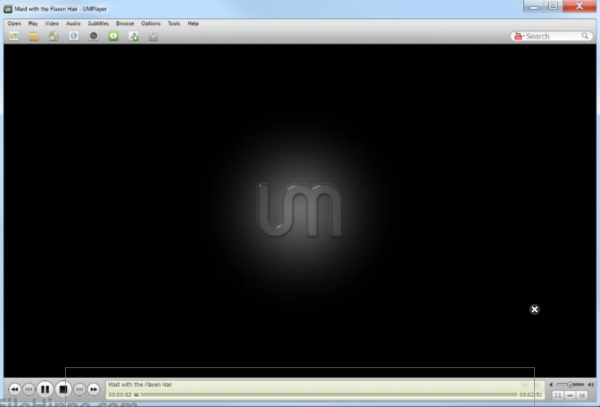The height and width of the screenshot is (407, 600).
Task: Open the Browse menu
Action: tap(125, 23)
